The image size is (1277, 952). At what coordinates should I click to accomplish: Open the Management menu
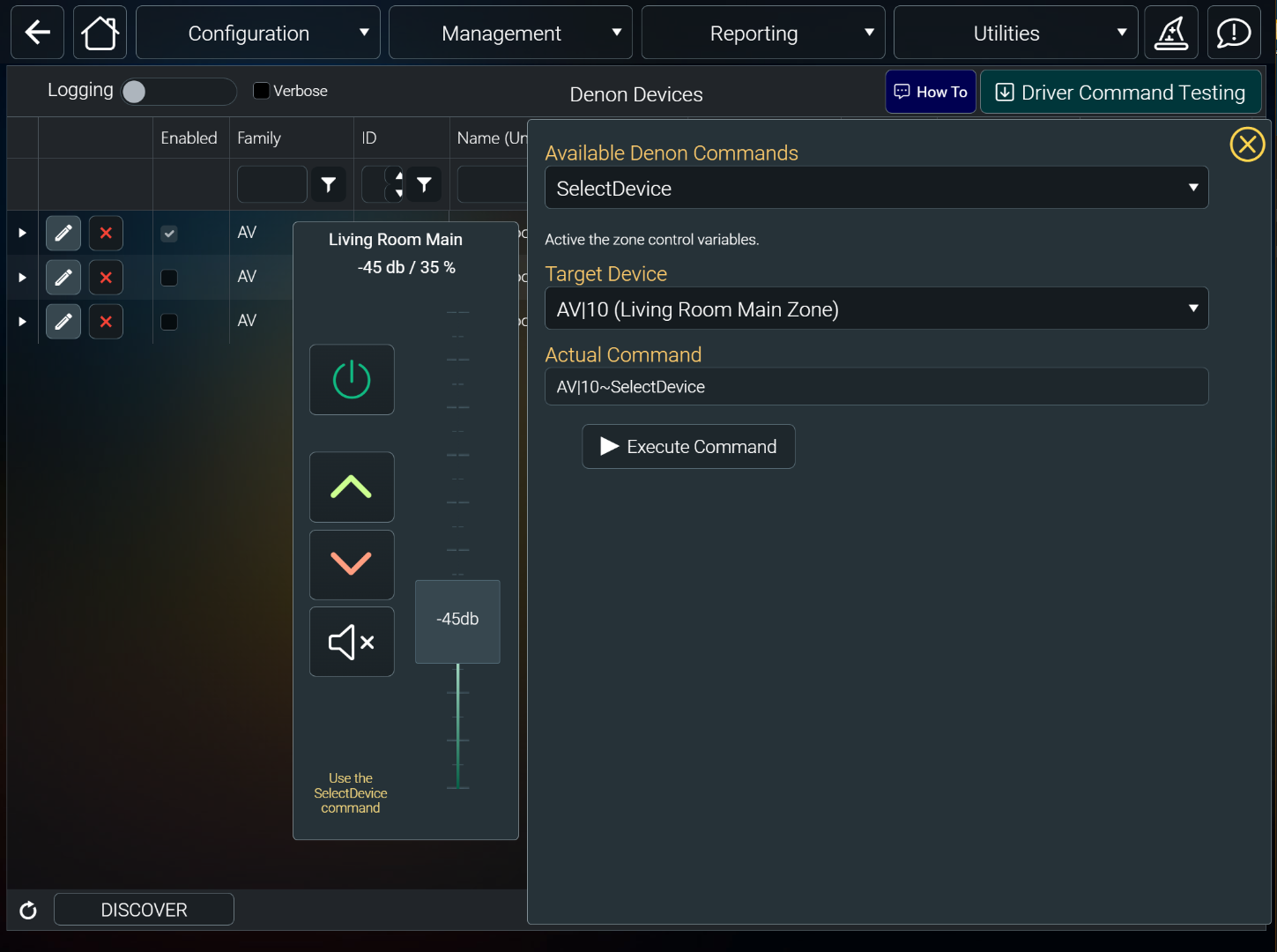coord(510,33)
